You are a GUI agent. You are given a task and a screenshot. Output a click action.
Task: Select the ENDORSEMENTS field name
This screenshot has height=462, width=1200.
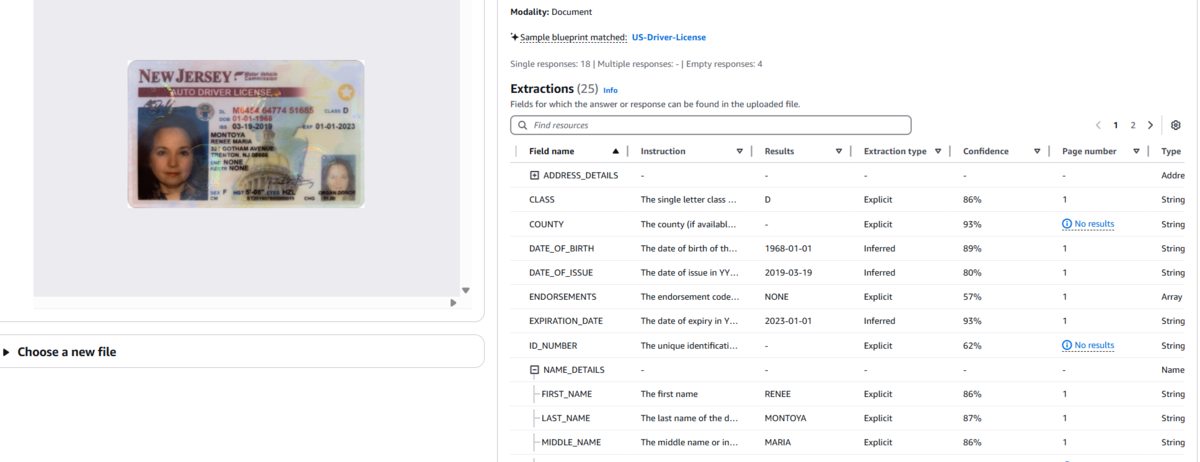(563, 297)
